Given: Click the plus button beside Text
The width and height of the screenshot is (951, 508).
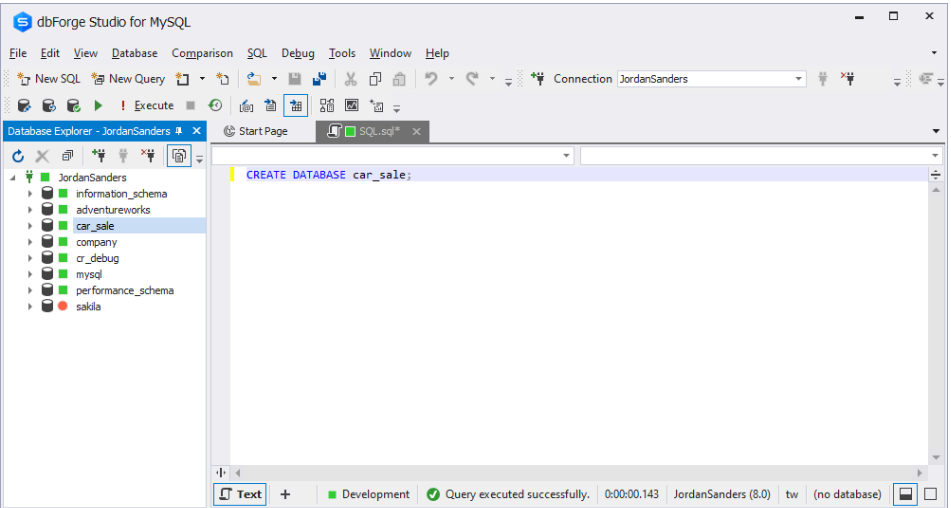Looking at the screenshot, I should tap(285, 495).
